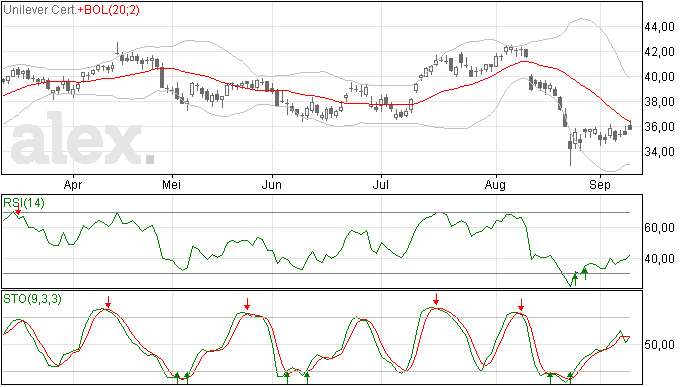Select the STO(9,3,3) panel label
Screen dimensions: 690x387
pos(32,299)
